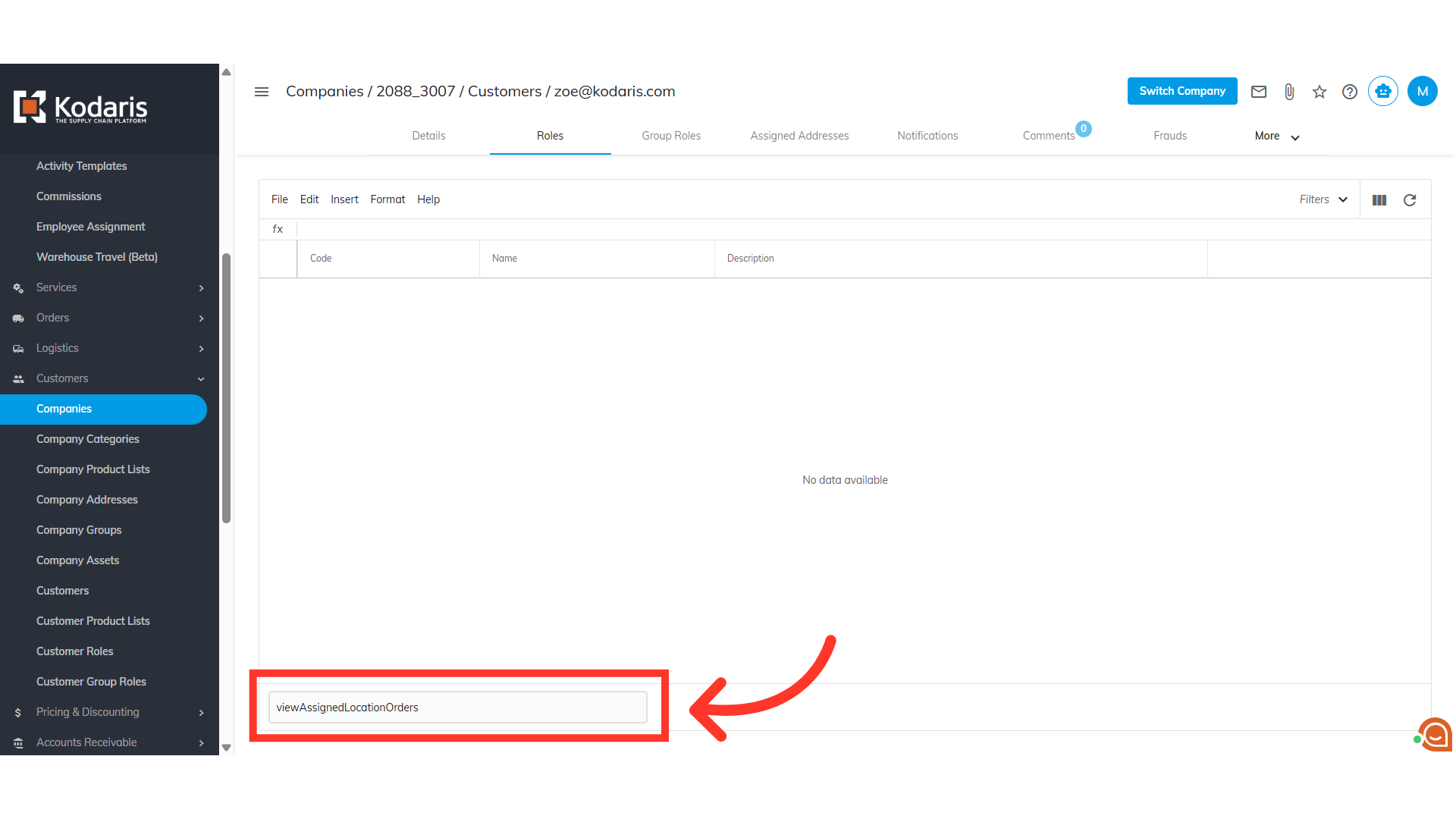The width and height of the screenshot is (1456, 819).
Task: Click the column chooser icon
Action: [1379, 200]
